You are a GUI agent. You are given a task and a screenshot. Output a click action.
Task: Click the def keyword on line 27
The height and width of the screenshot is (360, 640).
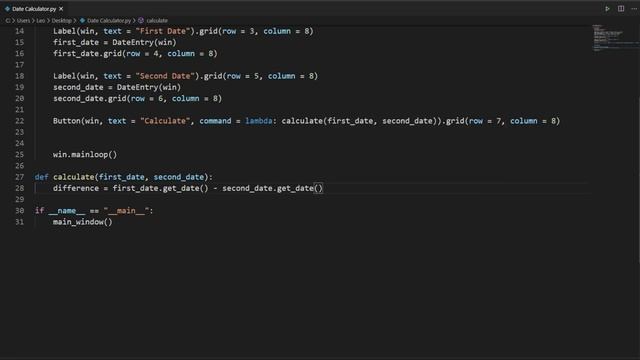coord(41,177)
